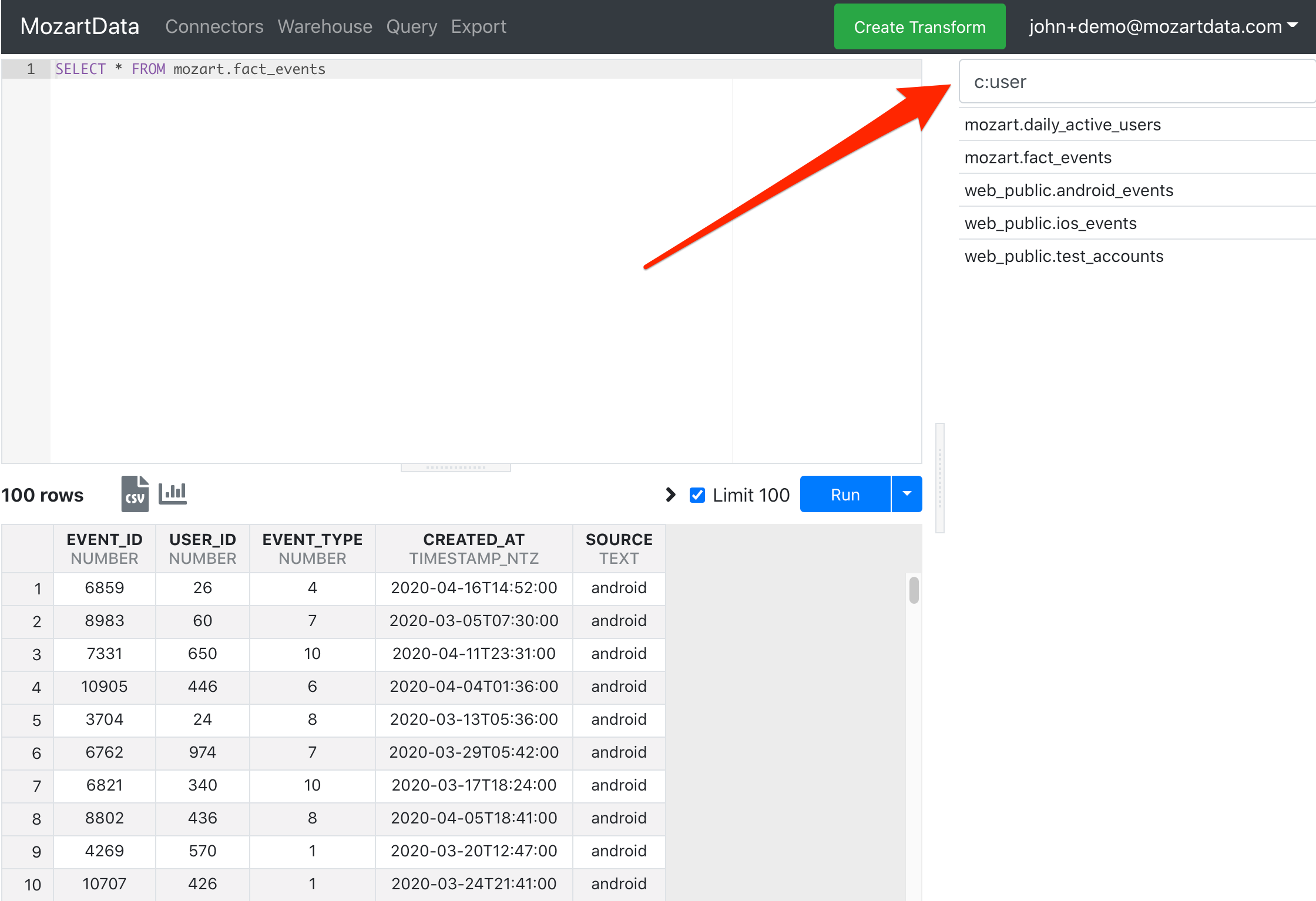Click the Create Transform button

(919, 26)
